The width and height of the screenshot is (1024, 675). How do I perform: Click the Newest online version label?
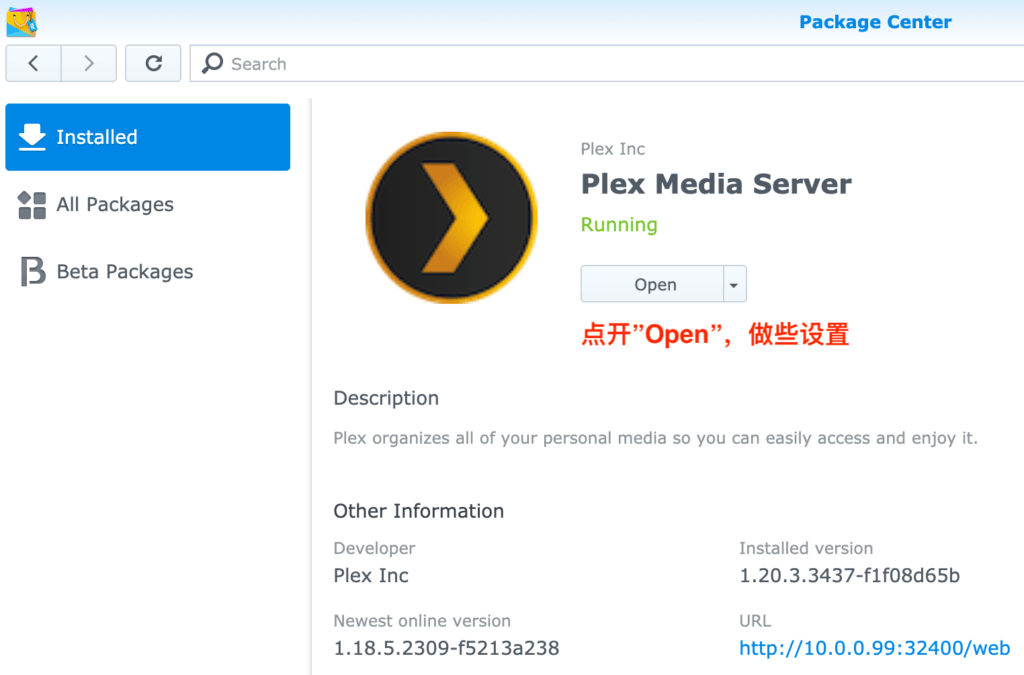(x=422, y=621)
